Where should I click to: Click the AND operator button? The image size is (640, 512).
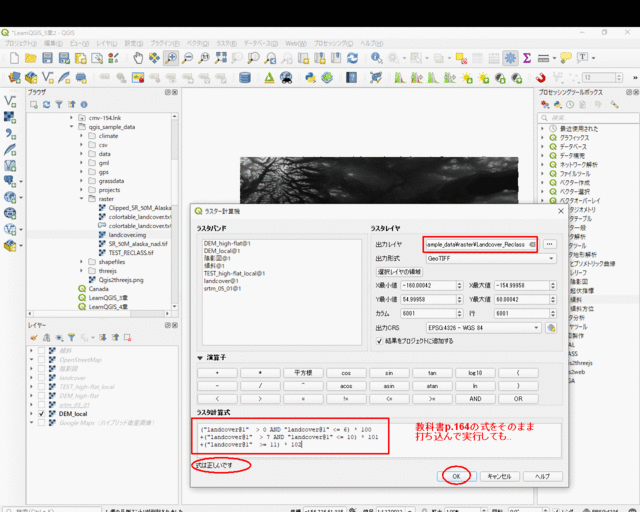(x=475, y=399)
